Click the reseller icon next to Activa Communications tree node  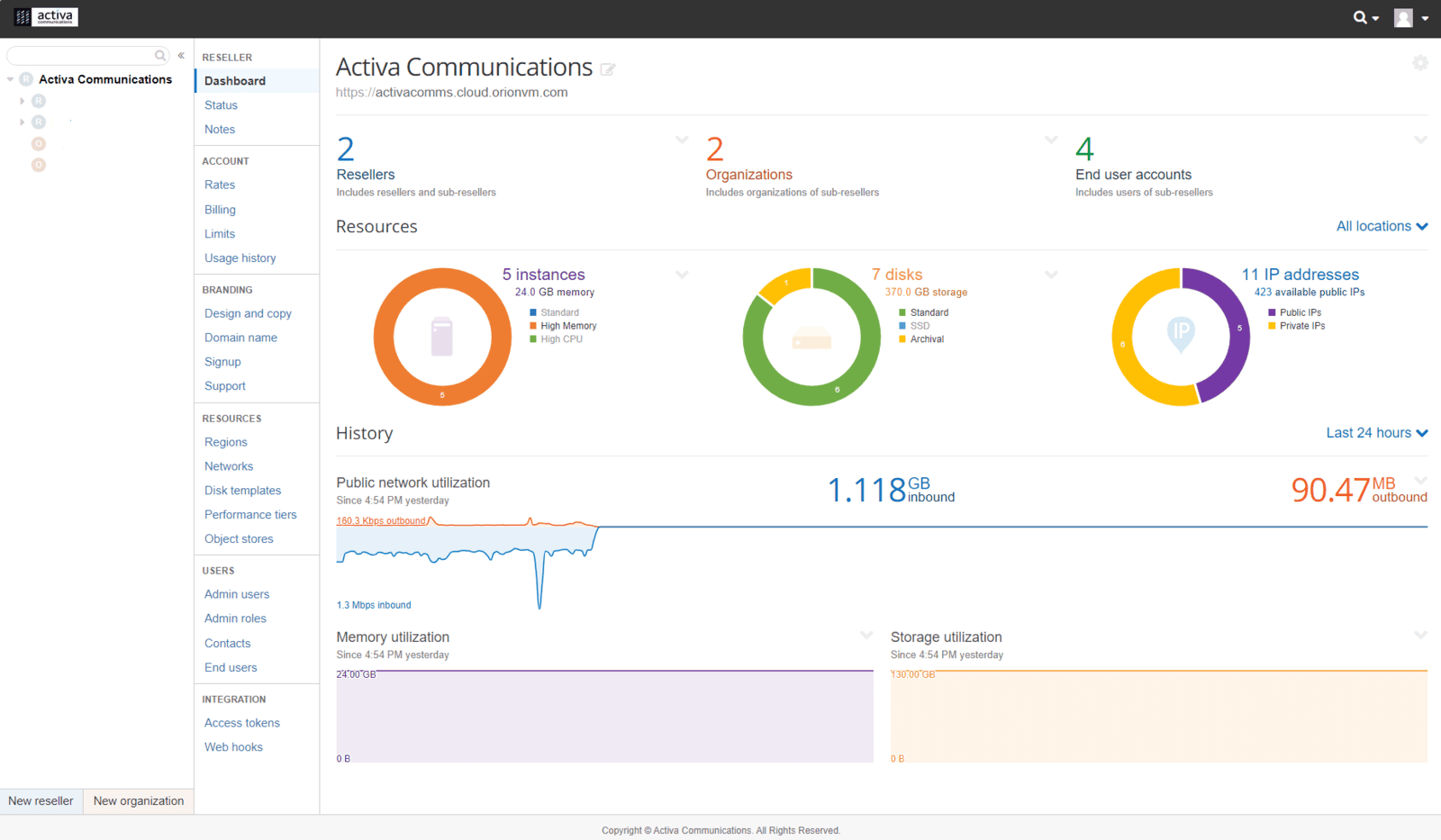pos(26,79)
